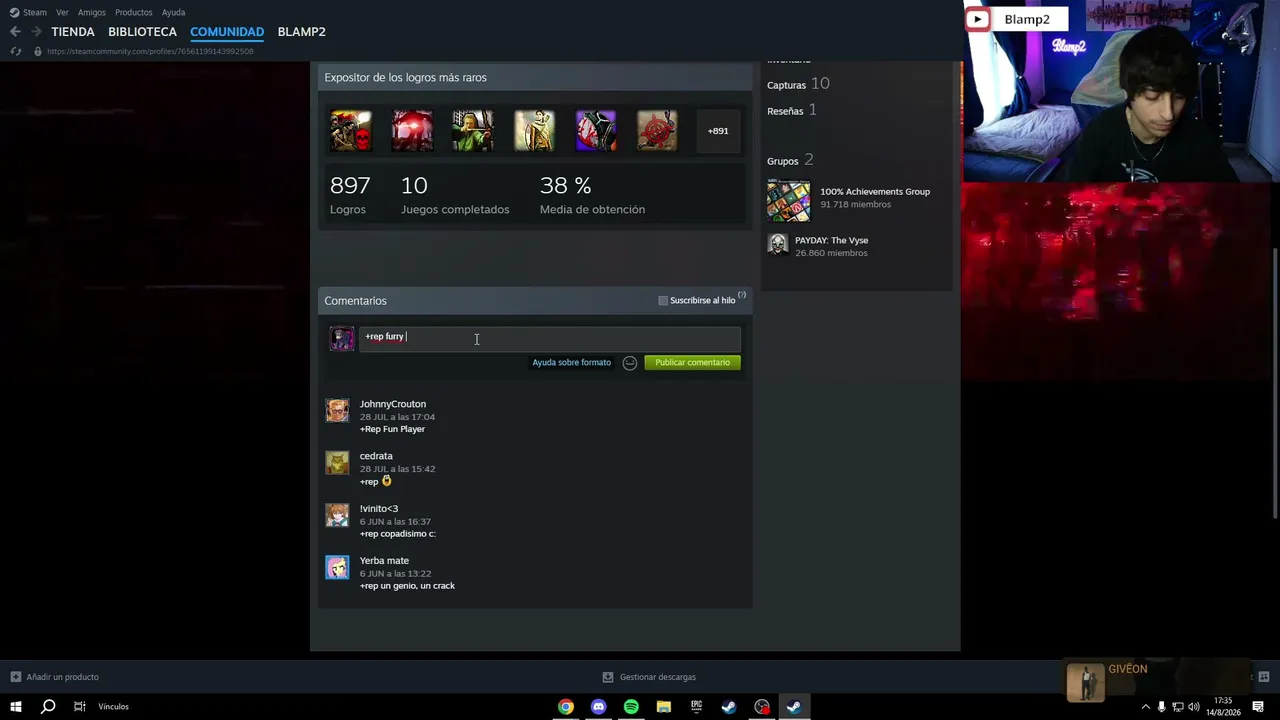The width and height of the screenshot is (1280, 720).
Task: Open the !vinito<3 profile name
Action: click(379, 509)
